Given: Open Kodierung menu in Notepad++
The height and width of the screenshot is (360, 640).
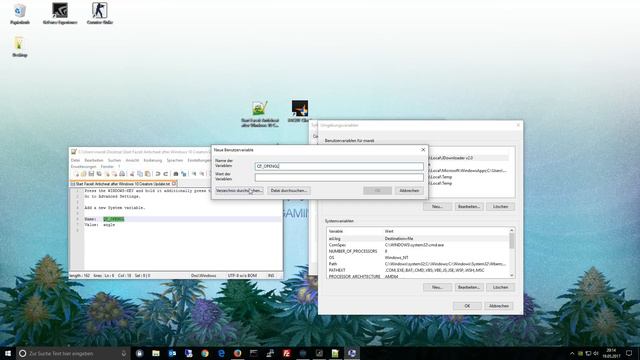Looking at the screenshot, I should [153, 160].
